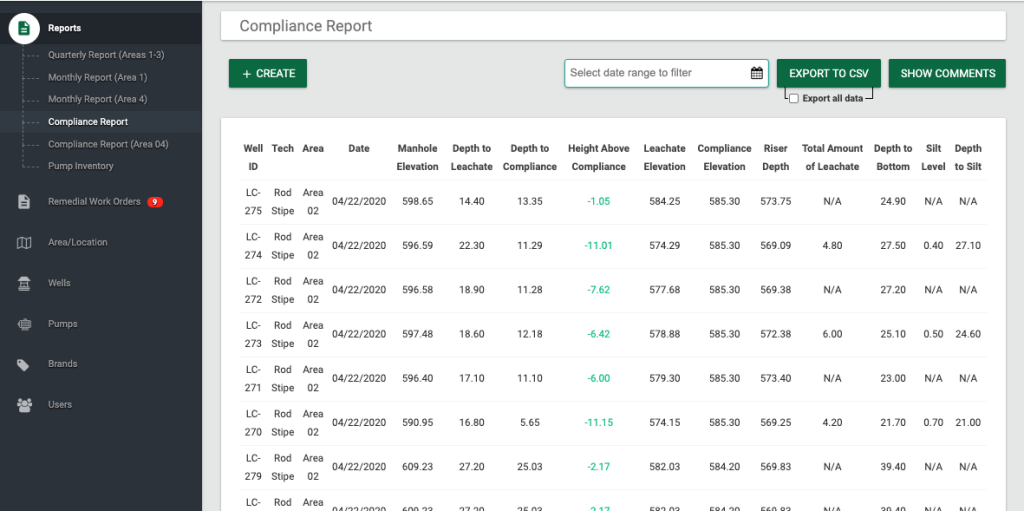Click Export to CSV button
This screenshot has height=511, width=1024.
click(828, 73)
